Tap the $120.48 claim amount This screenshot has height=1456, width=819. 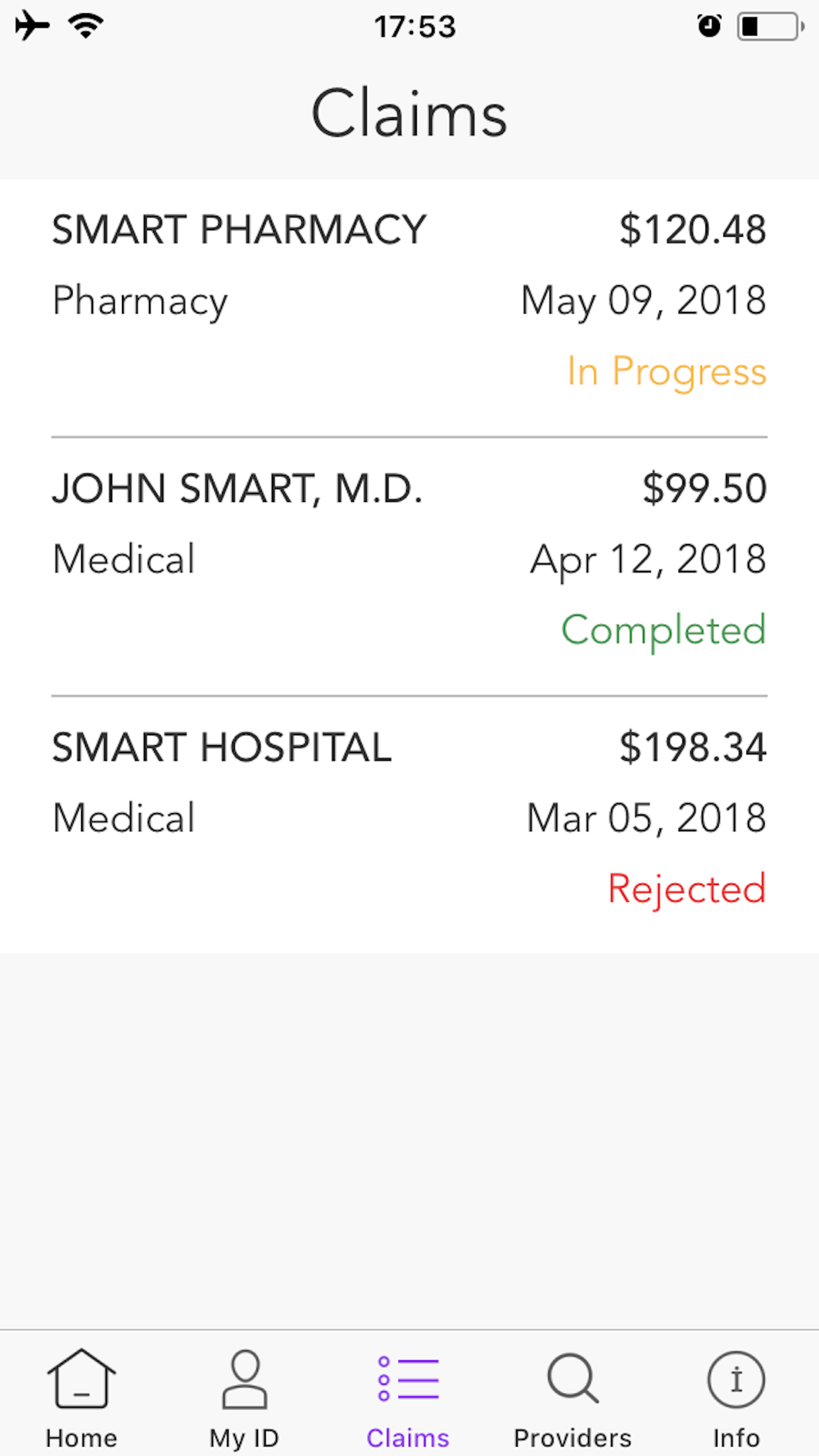(x=692, y=229)
